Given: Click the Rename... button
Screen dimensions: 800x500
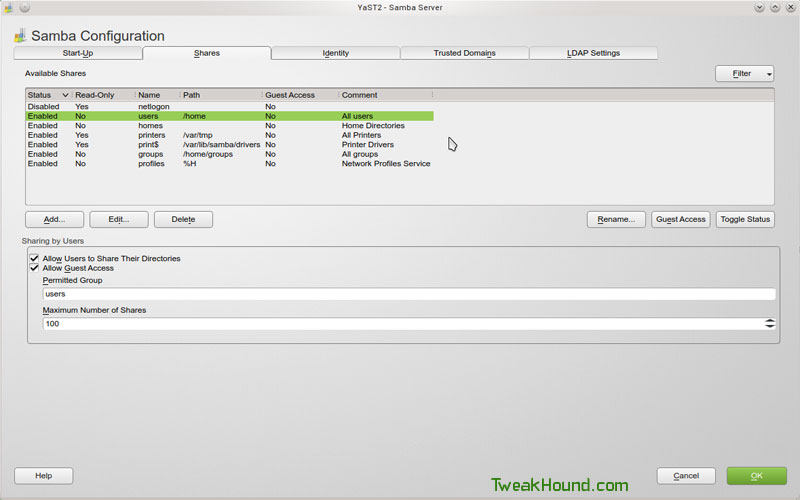Looking at the screenshot, I should (616, 219).
